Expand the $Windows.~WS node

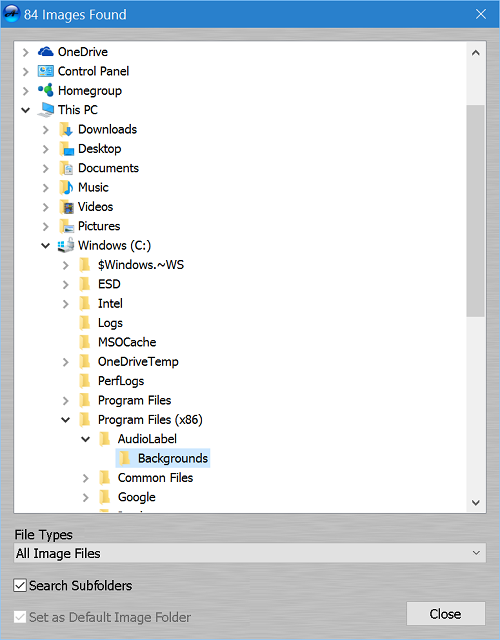point(66,265)
